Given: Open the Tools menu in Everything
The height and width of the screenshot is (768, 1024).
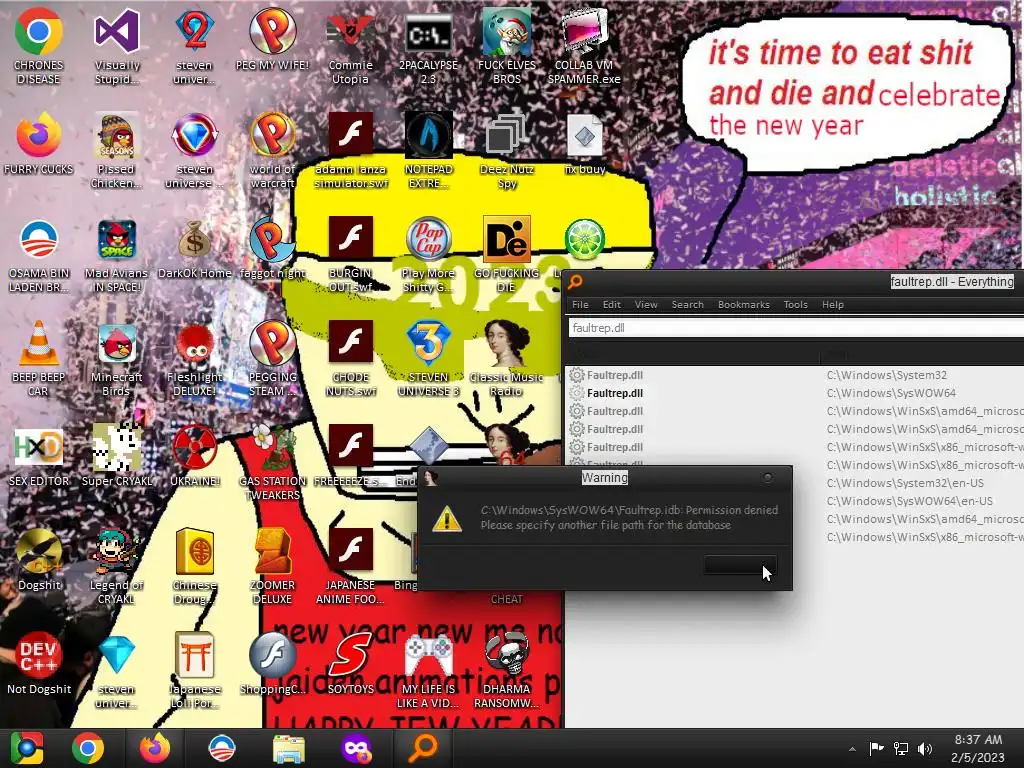Looking at the screenshot, I should click(795, 304).
